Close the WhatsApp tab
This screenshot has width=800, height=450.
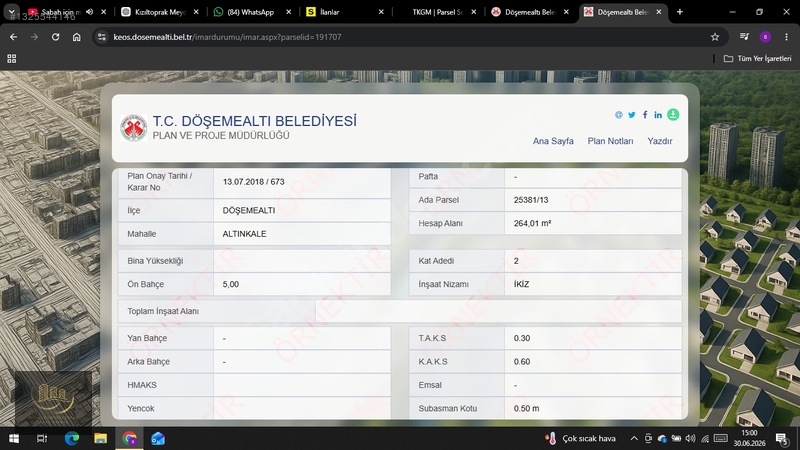[289, 12]
